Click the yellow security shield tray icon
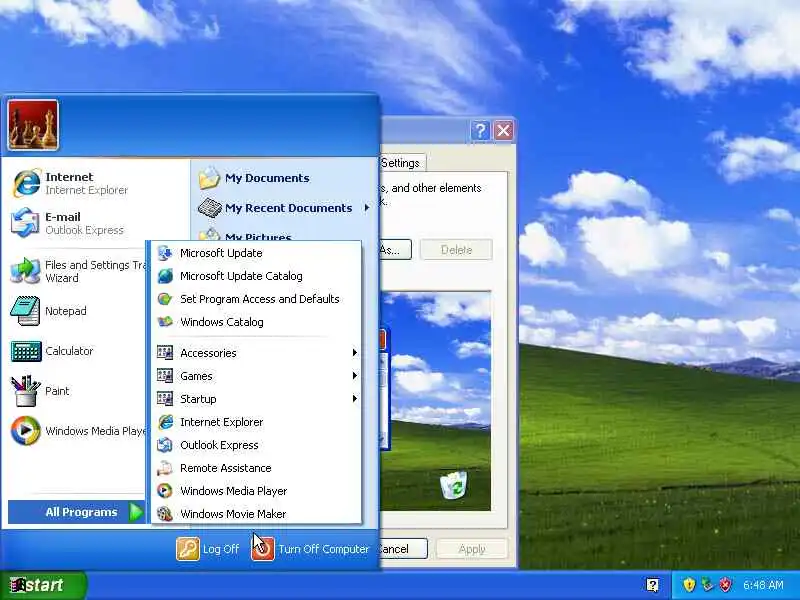Image resolution: width=800 pixels, height=600 pixels. coord(689,585)
